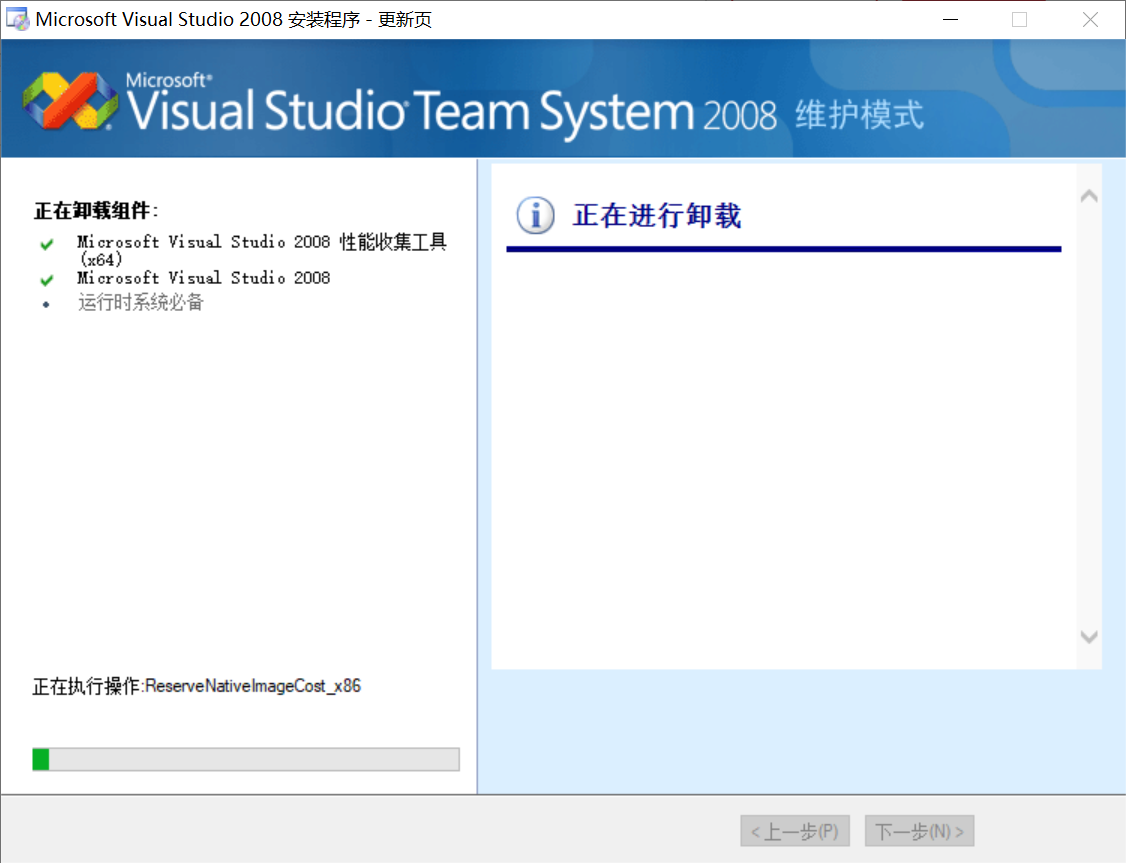Click the scroll-down chevron on the right panel
Image resolution: width=1126 pixels, height=863 pixels.
(1089, 637)
